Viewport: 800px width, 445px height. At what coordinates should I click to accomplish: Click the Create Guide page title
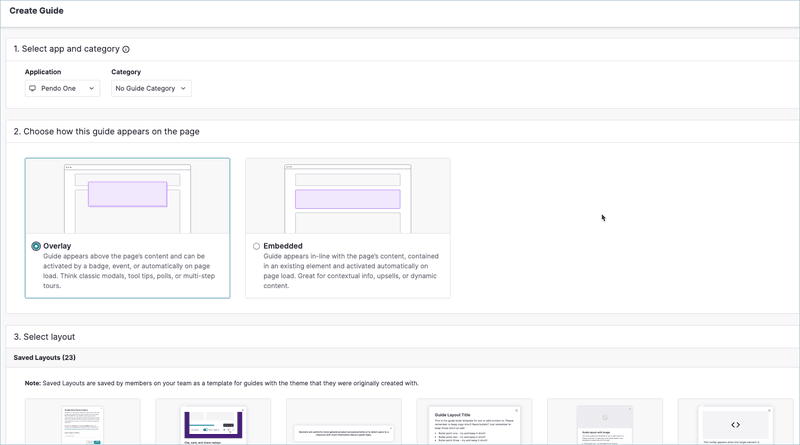coord(37,11)
